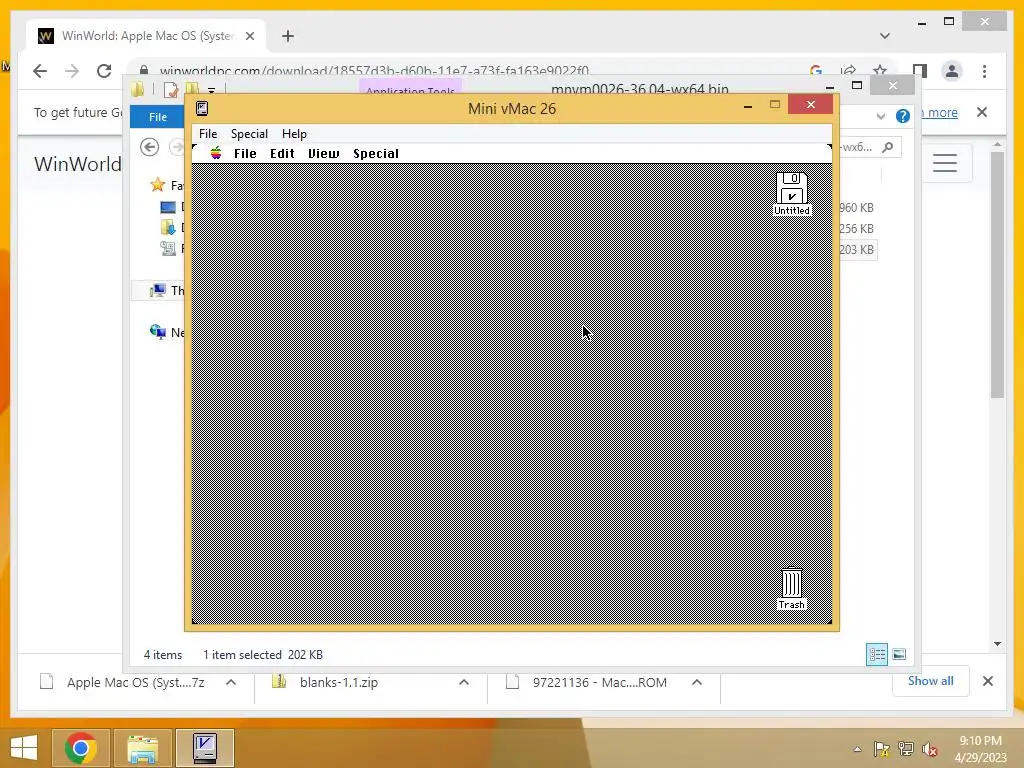Click the Chrome taskbar icon
The width and height of the screenshot is (1024, 768).
click(x=81, y=748)
